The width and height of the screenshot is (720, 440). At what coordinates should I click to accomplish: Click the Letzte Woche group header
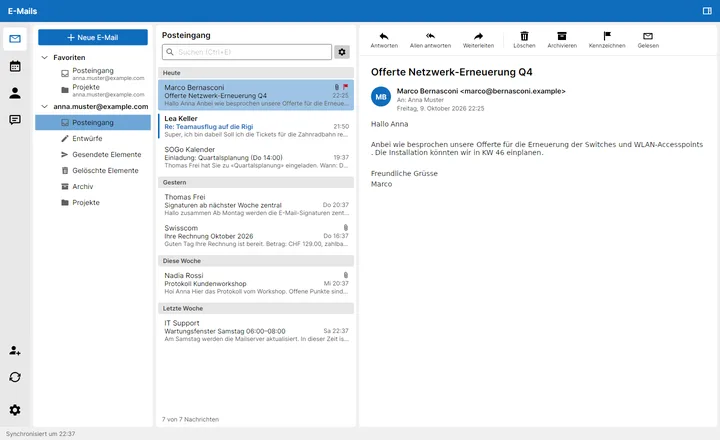tap(256, 308)
